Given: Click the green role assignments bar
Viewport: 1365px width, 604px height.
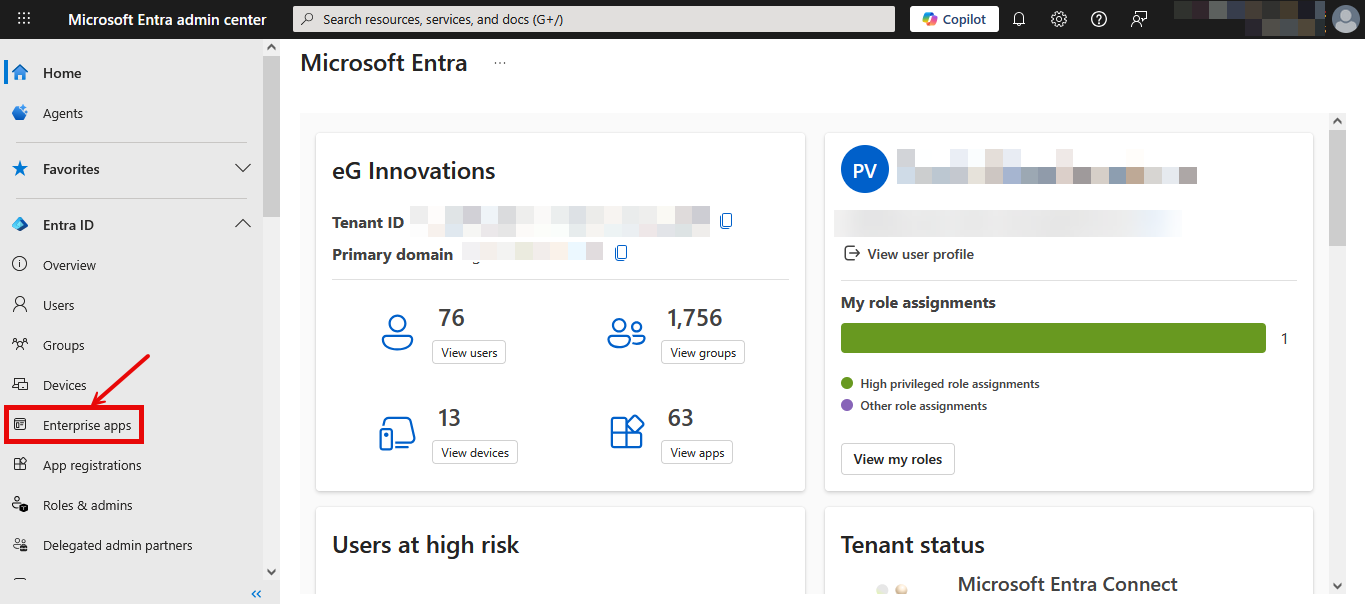Looking at the screenshot, I should click(x=1053, y=338).
